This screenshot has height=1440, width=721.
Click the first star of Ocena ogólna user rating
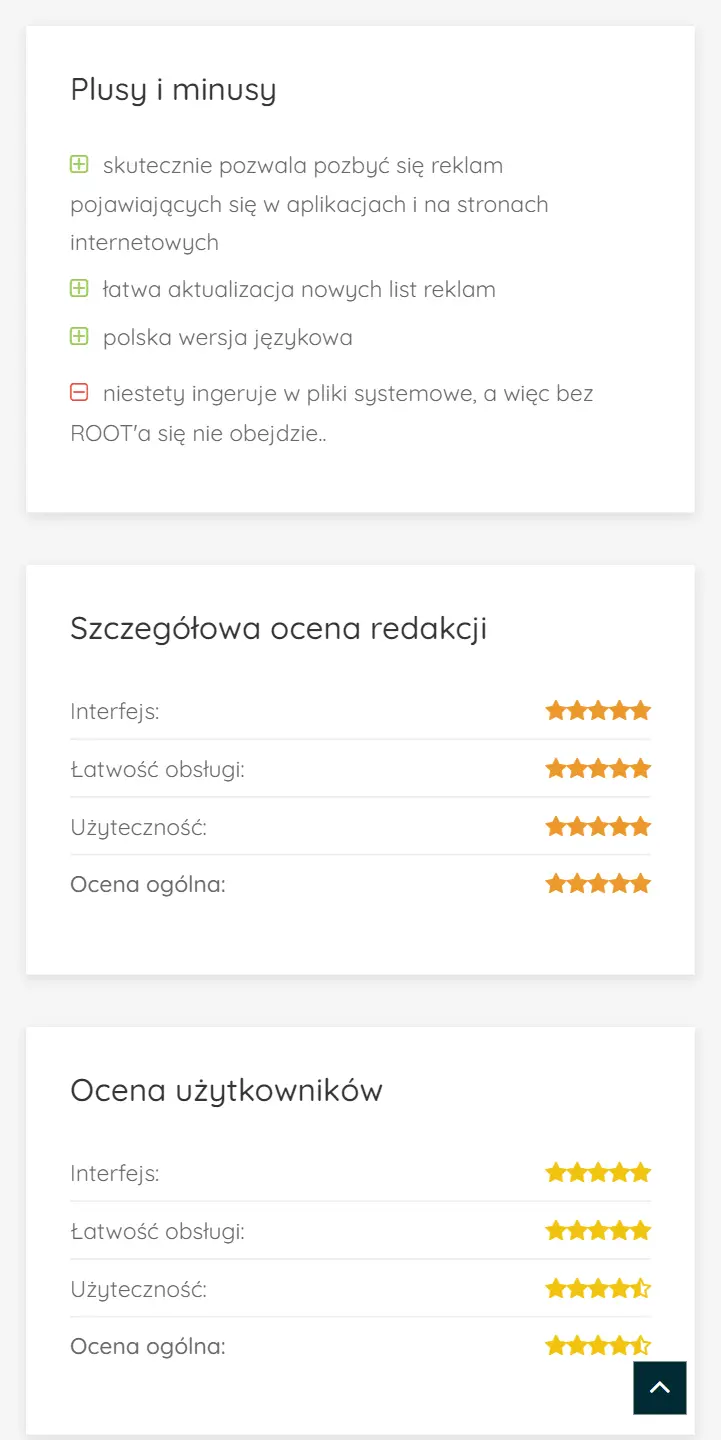[556, 1345]
